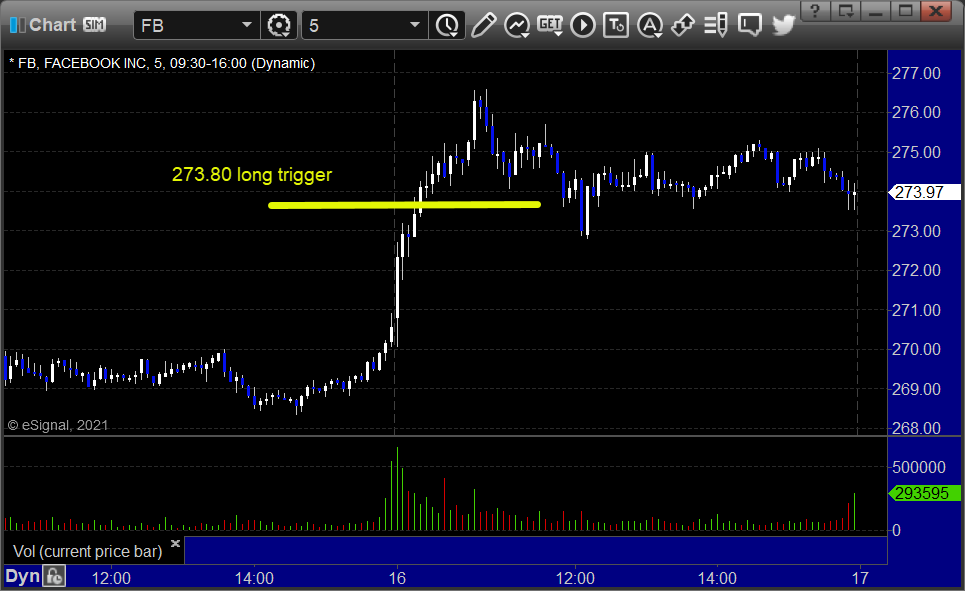Image resolution: width=965 pixels, height=591 pixels.
Task: Click the second 14:00 time label
Action: coord(717,578)
